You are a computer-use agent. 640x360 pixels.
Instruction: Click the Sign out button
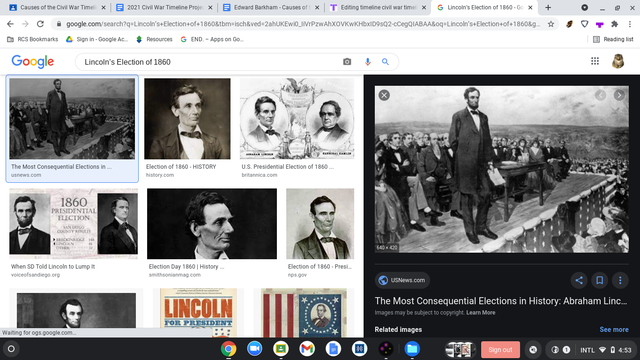point(500,349)
